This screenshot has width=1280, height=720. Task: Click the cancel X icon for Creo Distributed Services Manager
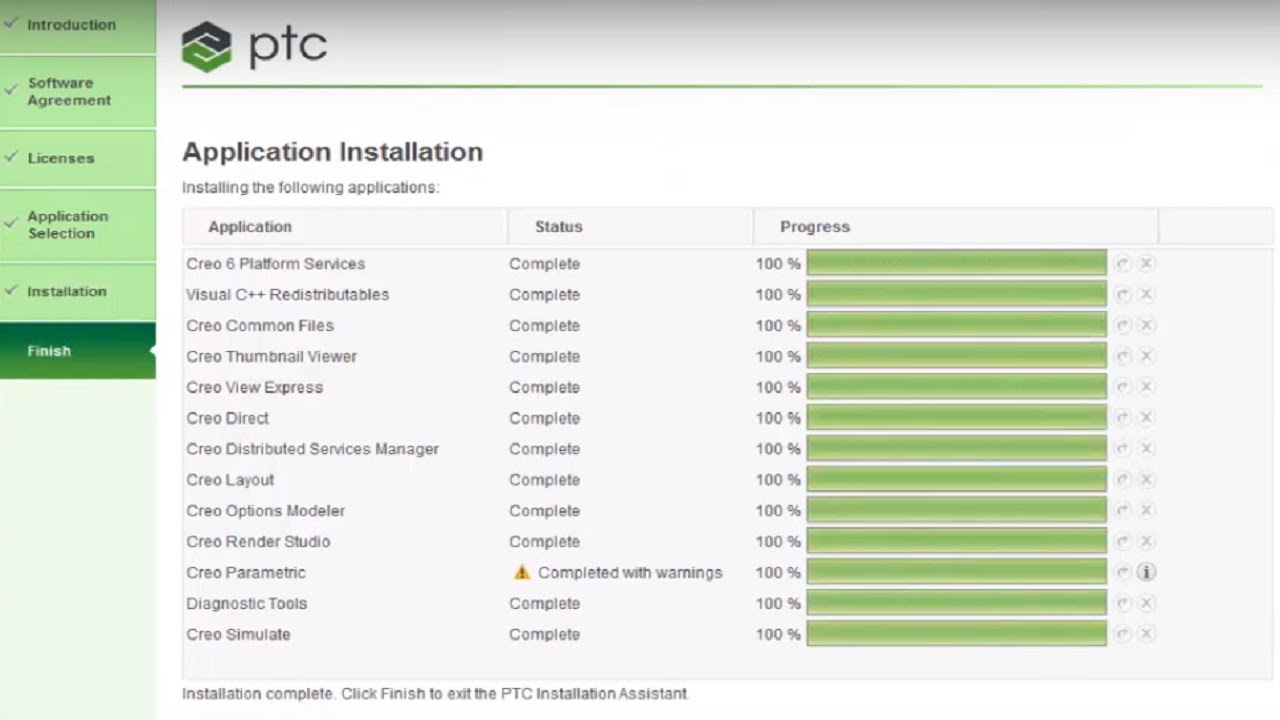1147,449
